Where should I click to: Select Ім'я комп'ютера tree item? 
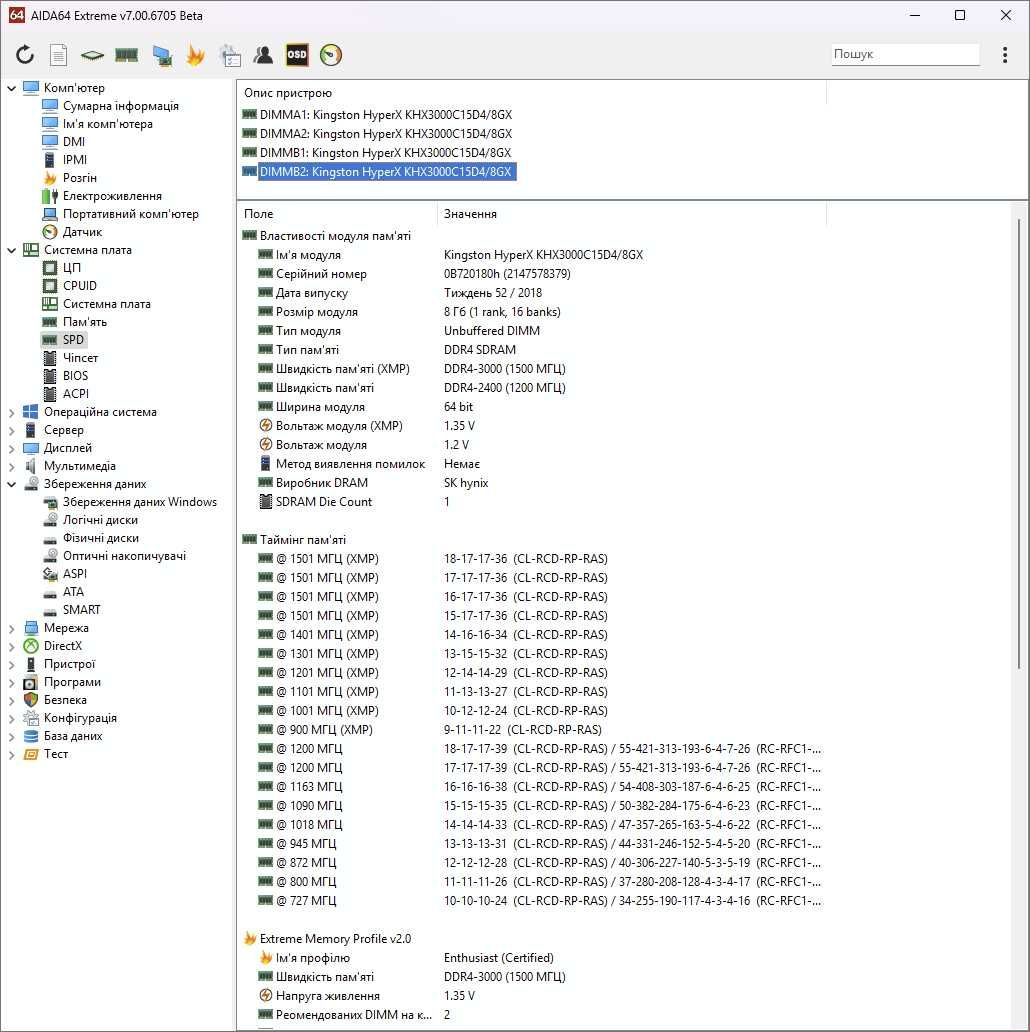pos(107,124)
